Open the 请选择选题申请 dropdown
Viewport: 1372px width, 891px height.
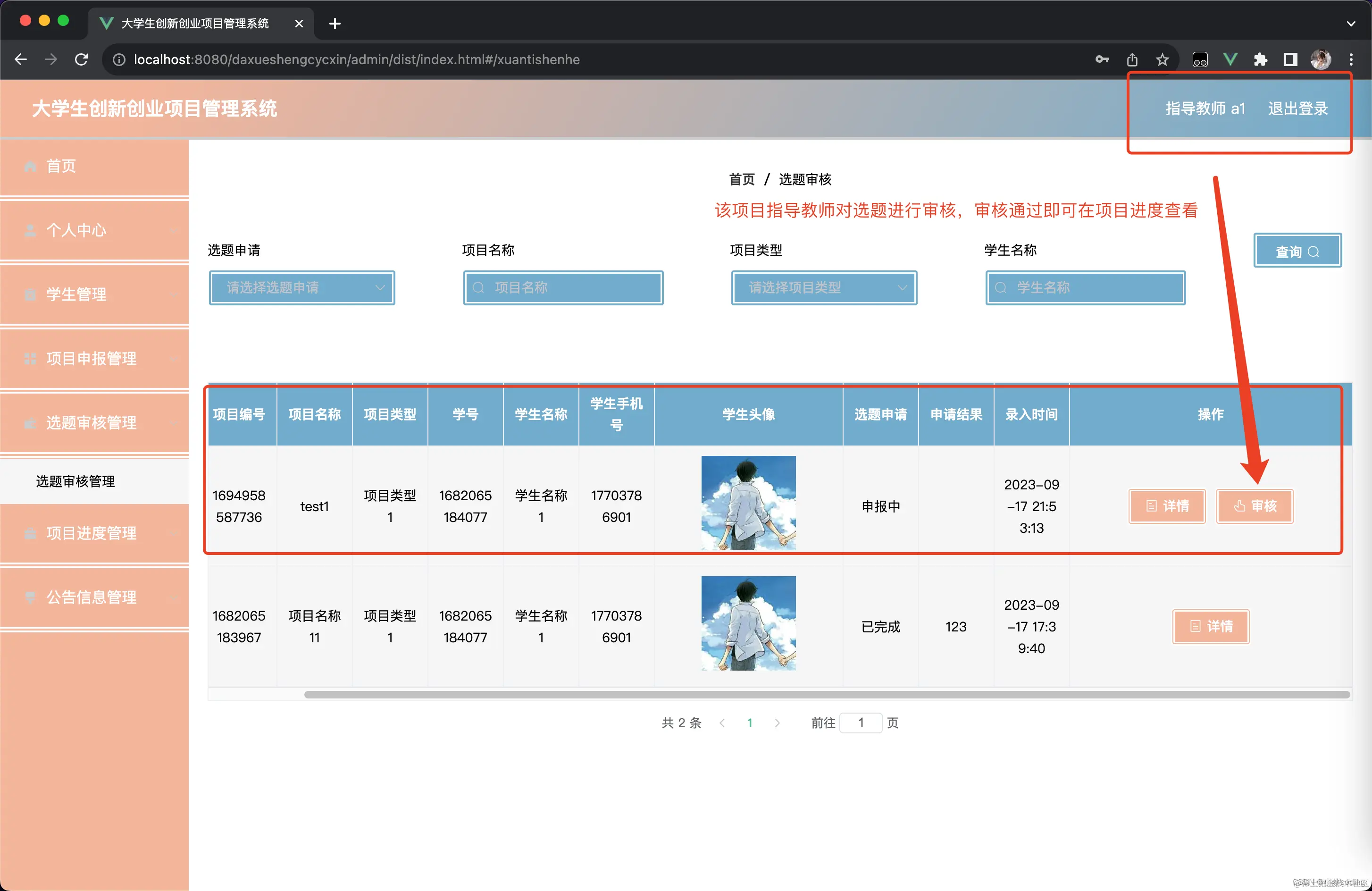tap(301, 287)
